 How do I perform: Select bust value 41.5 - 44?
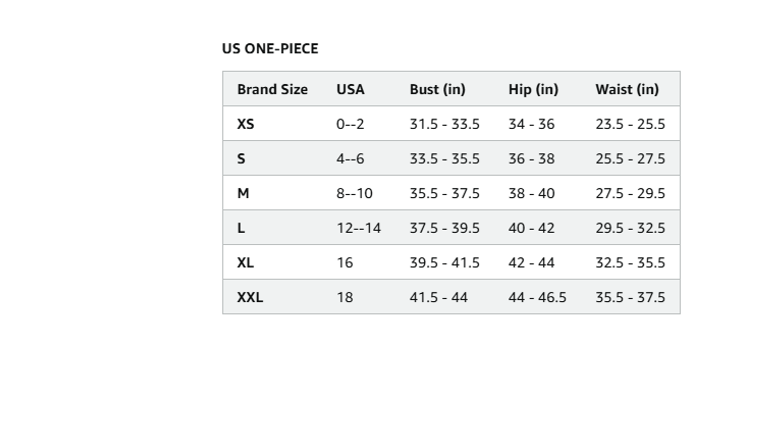point(438,298)
